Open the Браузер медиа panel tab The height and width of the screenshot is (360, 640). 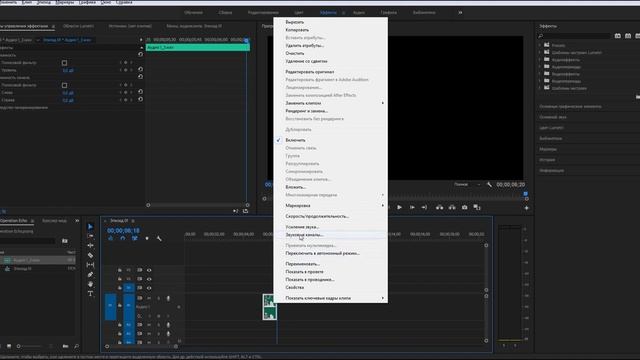click(54, 221)
